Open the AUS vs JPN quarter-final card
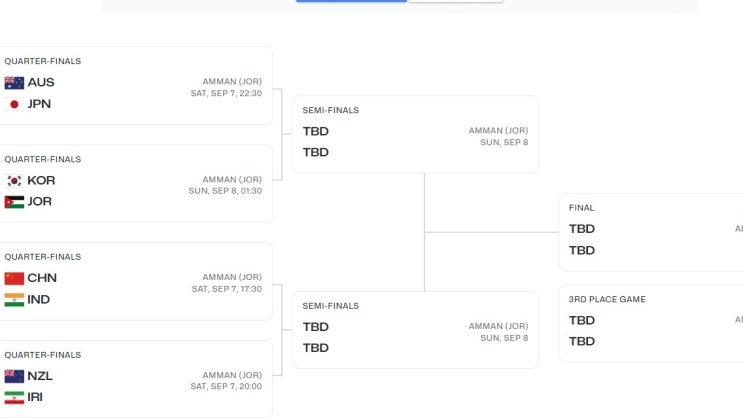The width and height of the screenshot is (743, 418). [135, 86]
